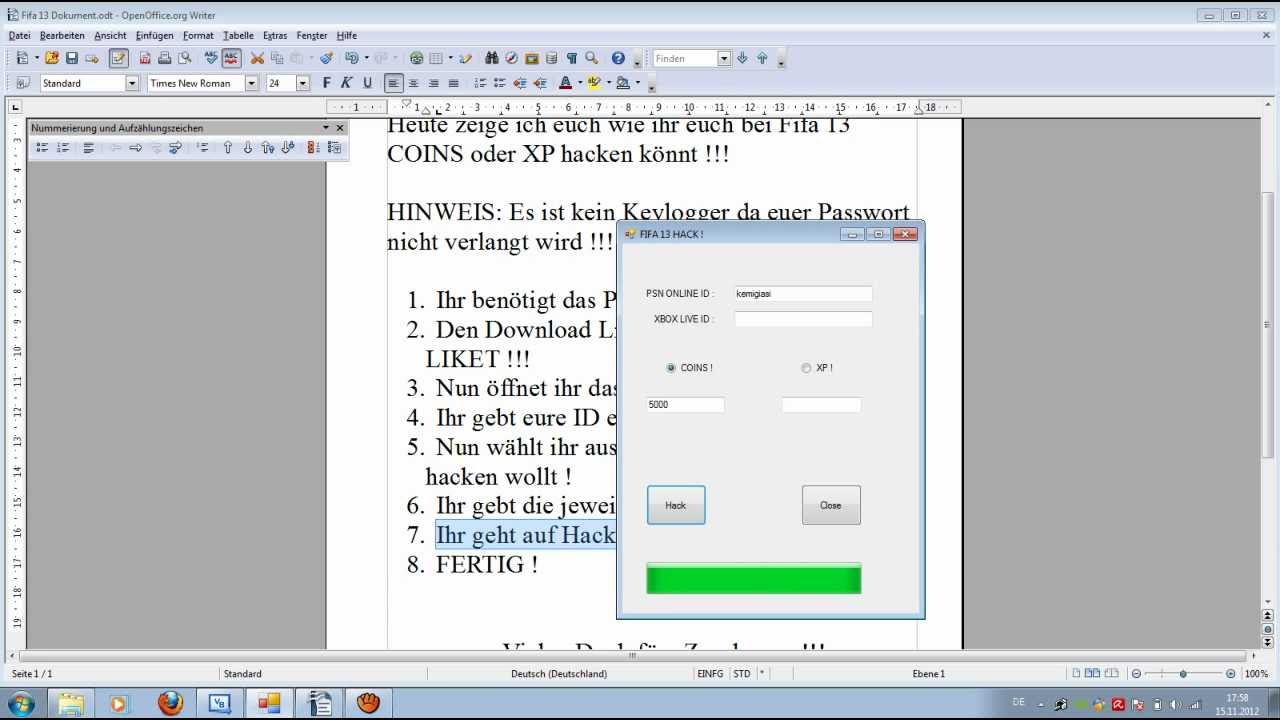Open the Einfügen menu
1280x720 pixels.
(155, 35)
